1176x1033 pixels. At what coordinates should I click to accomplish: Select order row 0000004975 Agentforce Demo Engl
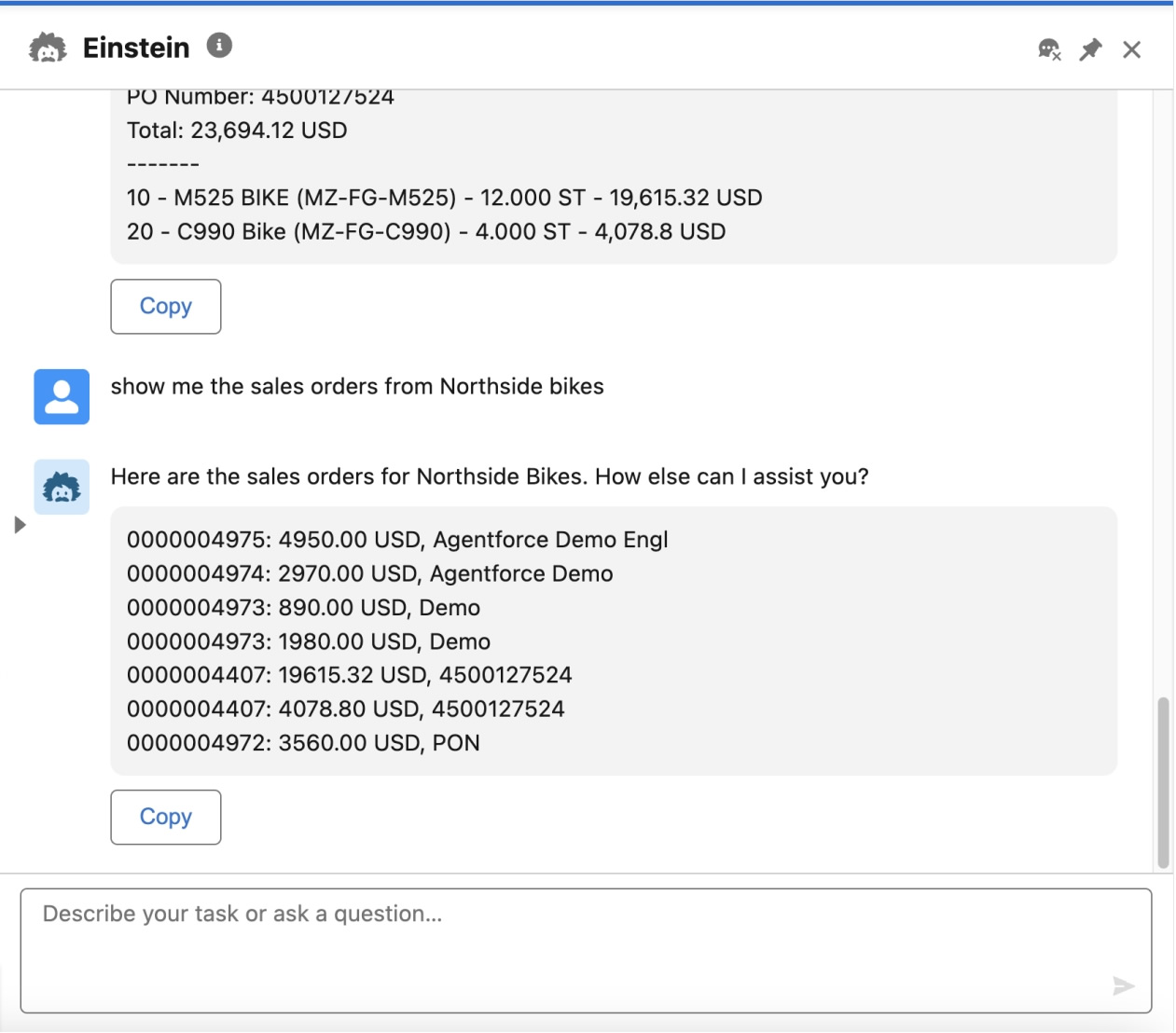coord(397,540)
